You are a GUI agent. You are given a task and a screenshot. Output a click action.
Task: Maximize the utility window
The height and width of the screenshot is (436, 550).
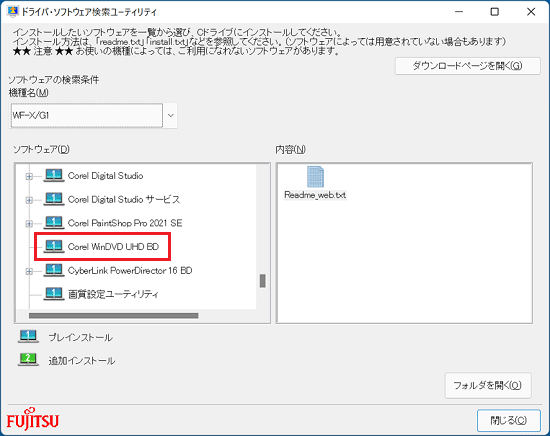coord(495,12)
